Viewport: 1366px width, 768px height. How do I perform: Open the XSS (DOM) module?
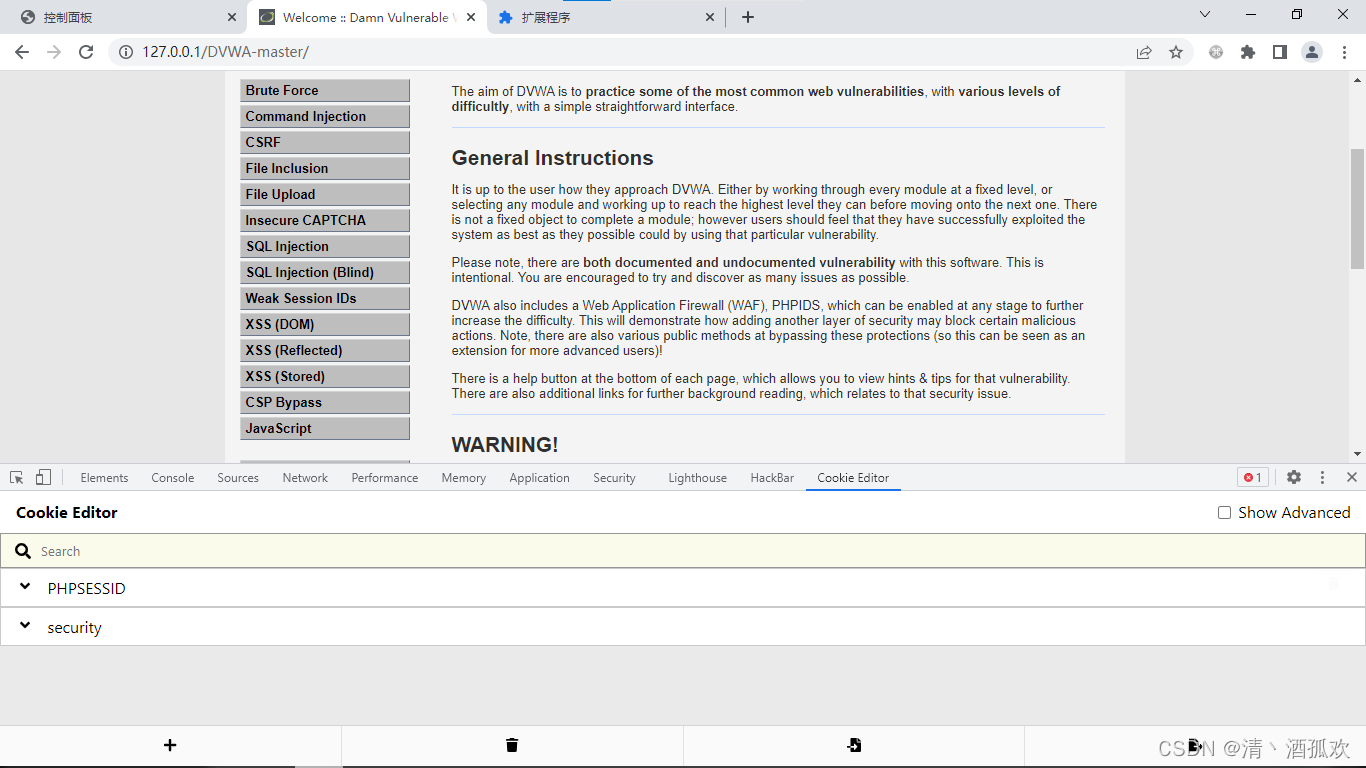325,324
